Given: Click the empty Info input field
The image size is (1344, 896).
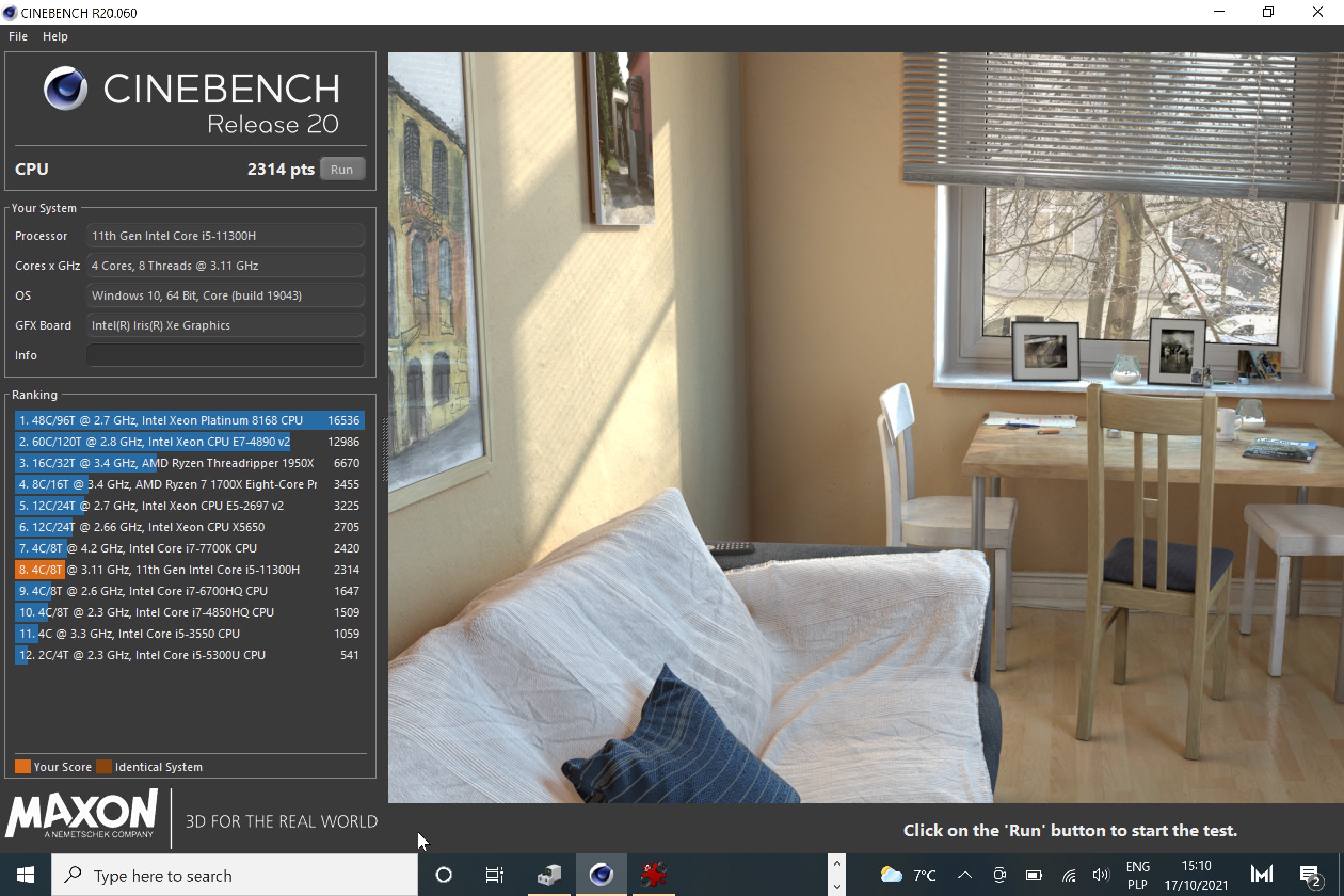Looking at the screenshot, I should [x=225, y=355].
